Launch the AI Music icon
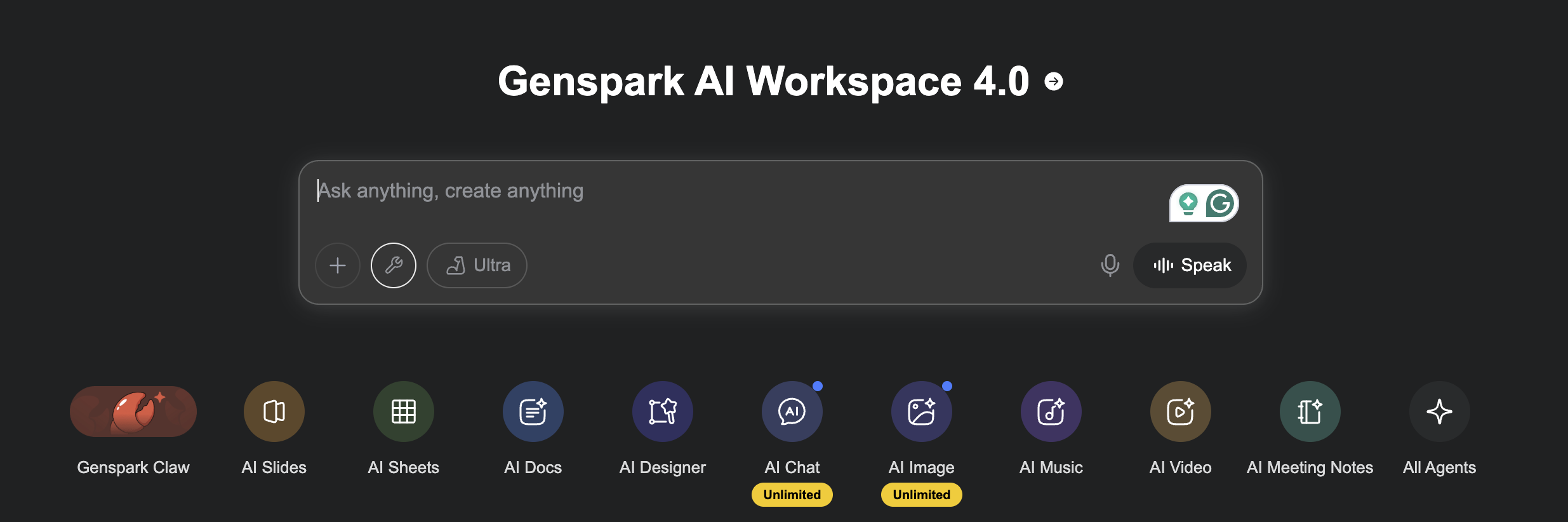The image size is (1568, 522). [x=1051, y=412]
